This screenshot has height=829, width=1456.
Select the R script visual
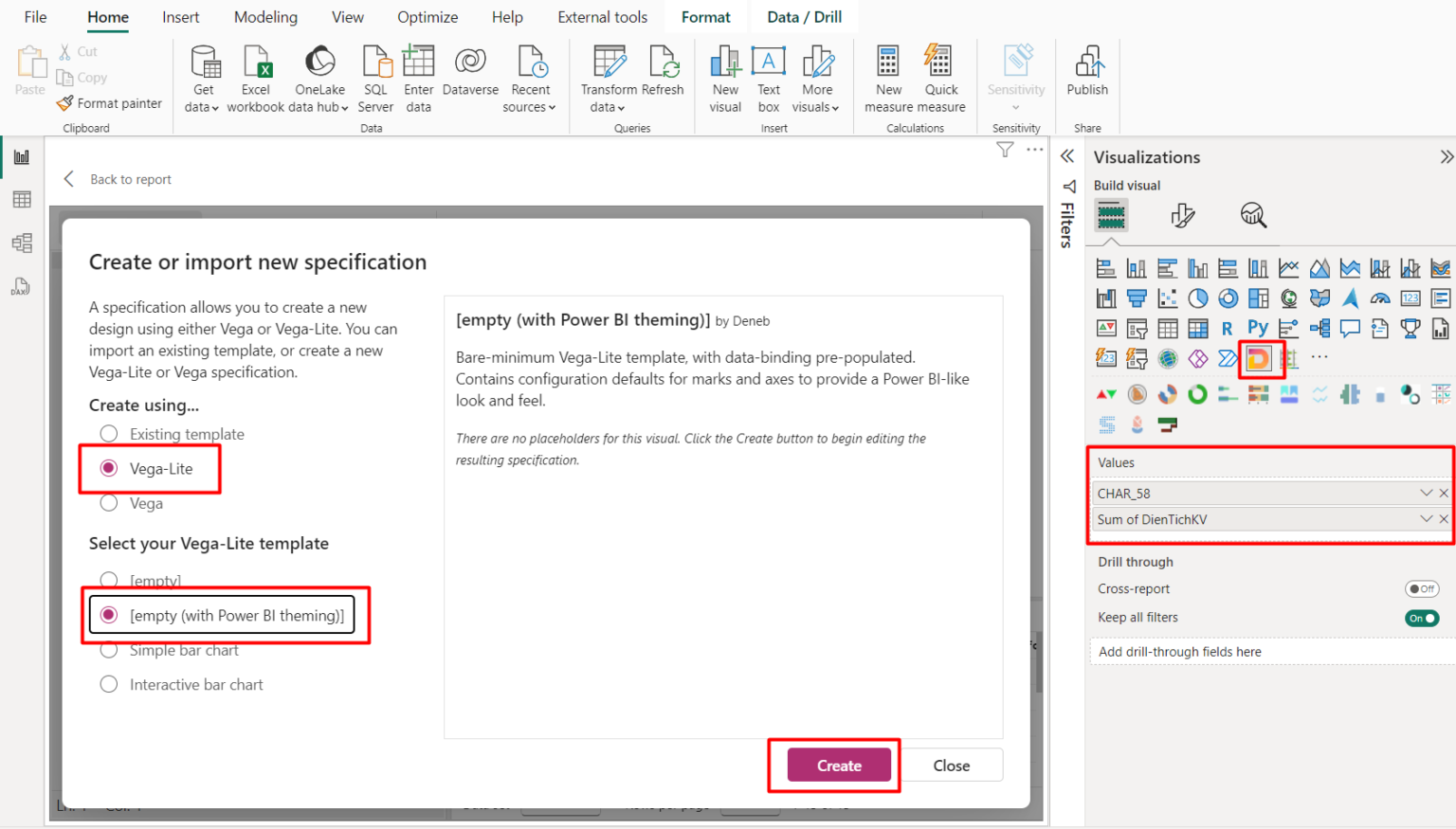[1227, 328]
